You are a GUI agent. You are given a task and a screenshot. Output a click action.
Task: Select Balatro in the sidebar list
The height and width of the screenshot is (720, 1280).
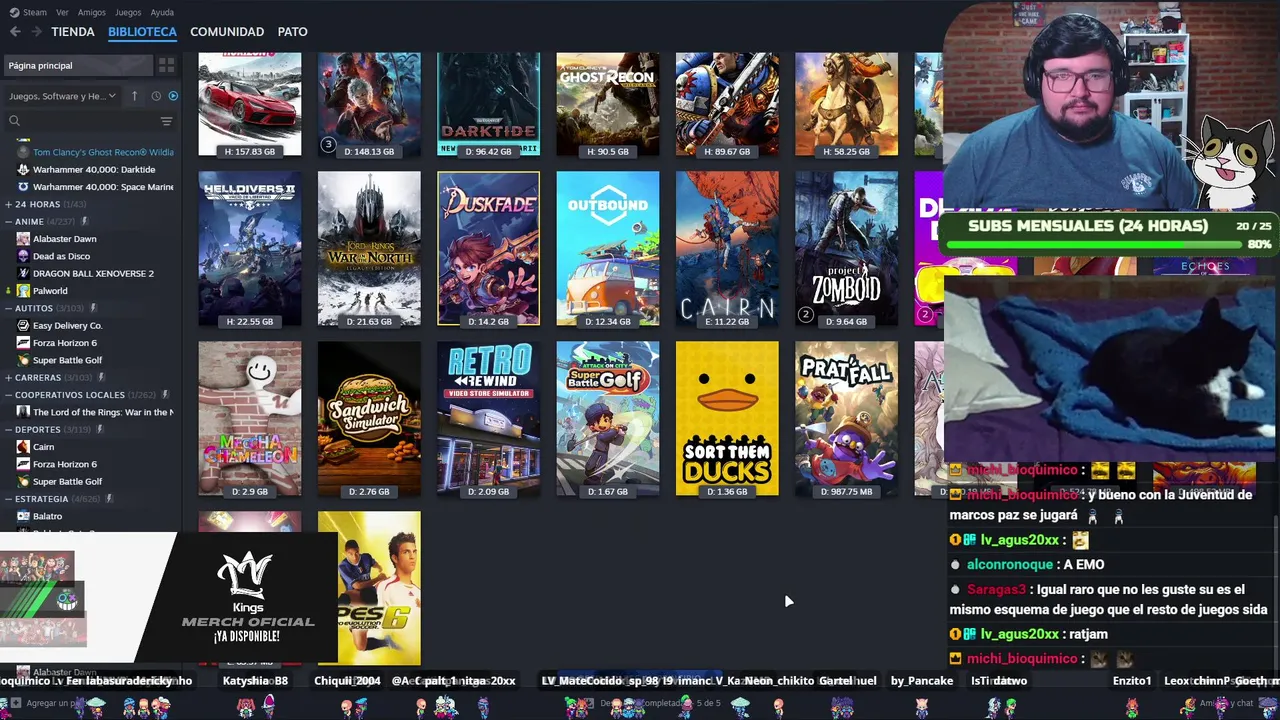click(47, 516)
